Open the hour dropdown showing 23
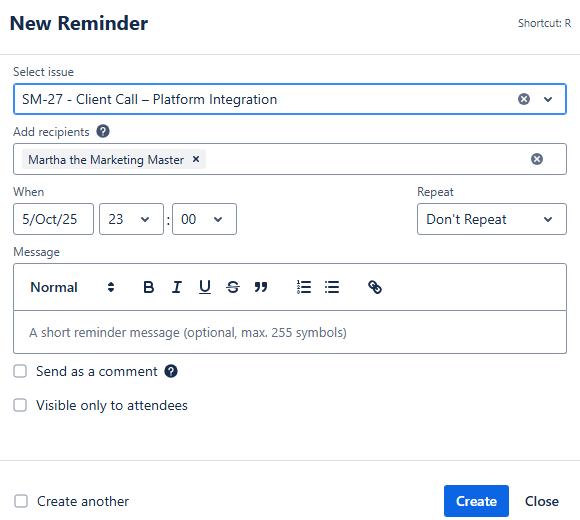The height and width of the screenshot is (520, 580). tap(131, 219)
